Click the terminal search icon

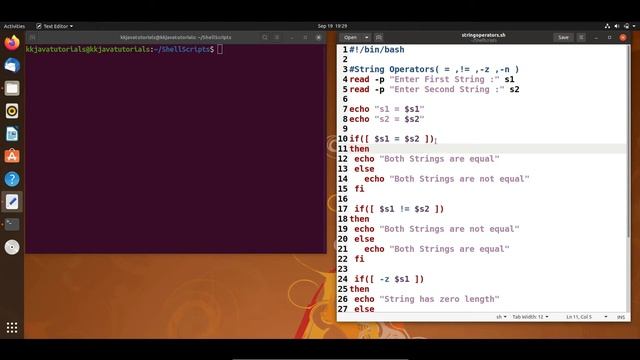tap(265, 37)
